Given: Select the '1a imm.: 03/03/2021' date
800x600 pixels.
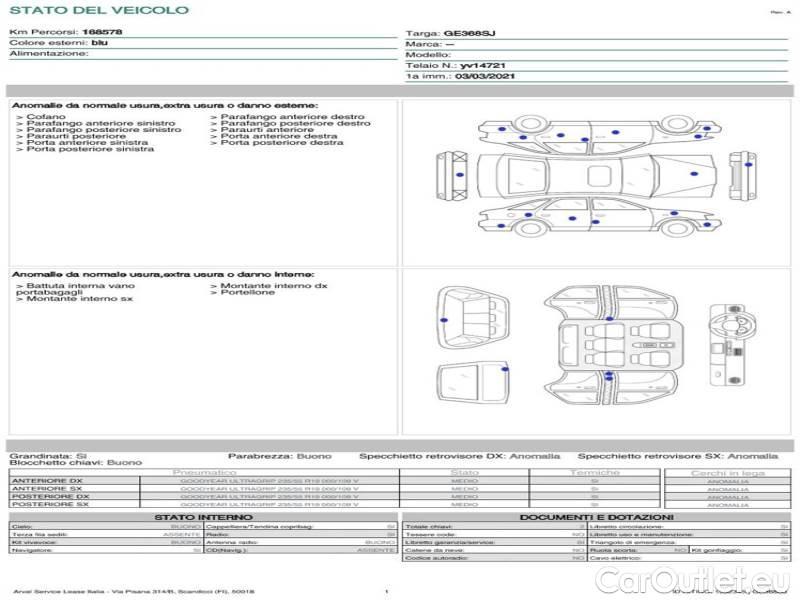Looking at the screenshot, I should pyautogui.click(x=460, y=76).
